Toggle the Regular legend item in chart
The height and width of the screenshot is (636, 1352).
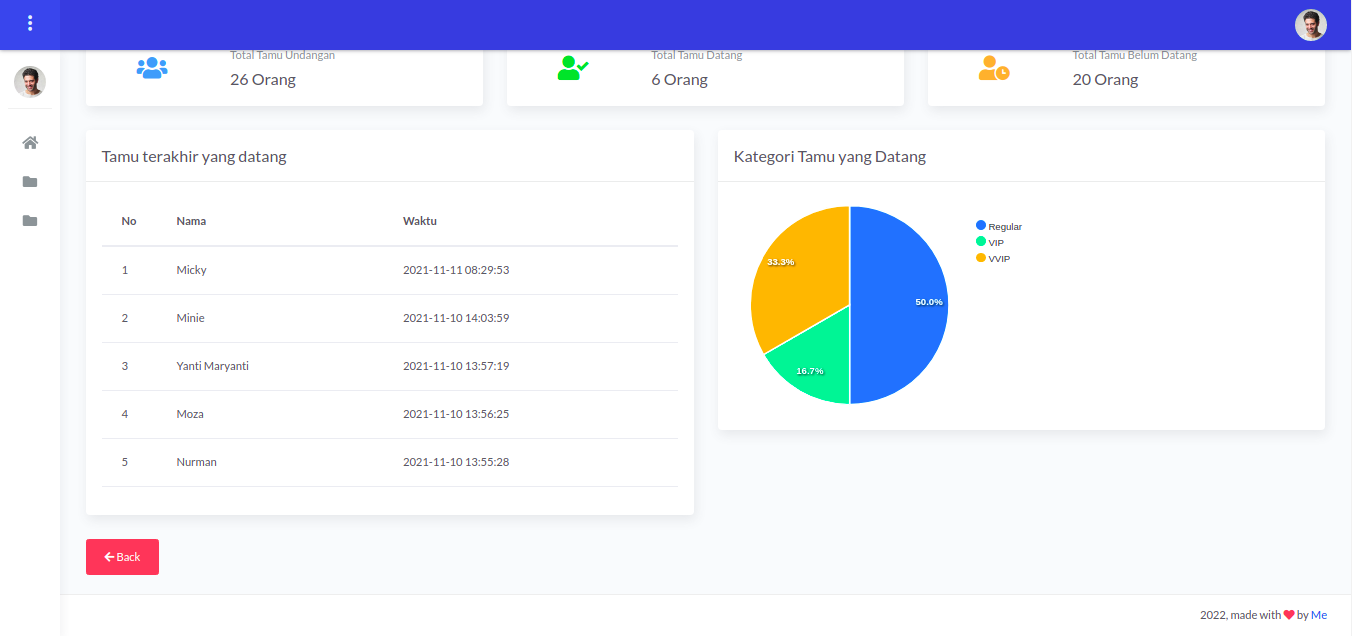(999, 226)
